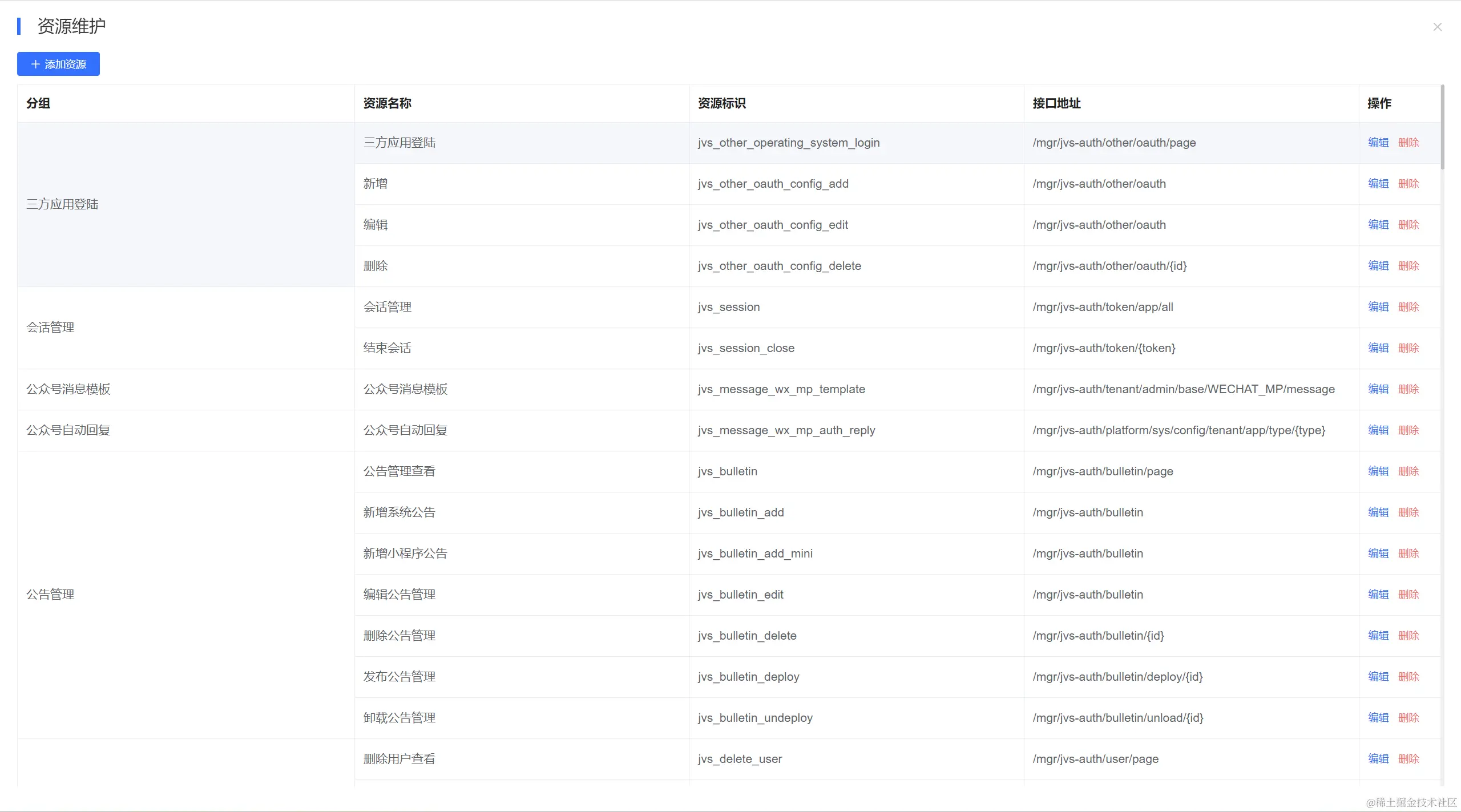This screenshot has height=812, width=1461.
Task: Edit the jvs_other_operating_system_login resource row
Action: pyautogui.click(x=1378, y=143)
